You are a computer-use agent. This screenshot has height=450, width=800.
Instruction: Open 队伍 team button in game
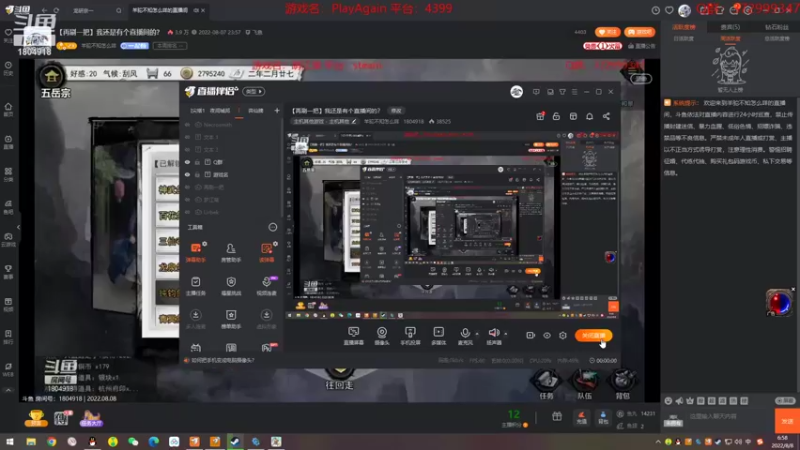tap(585, 385)
